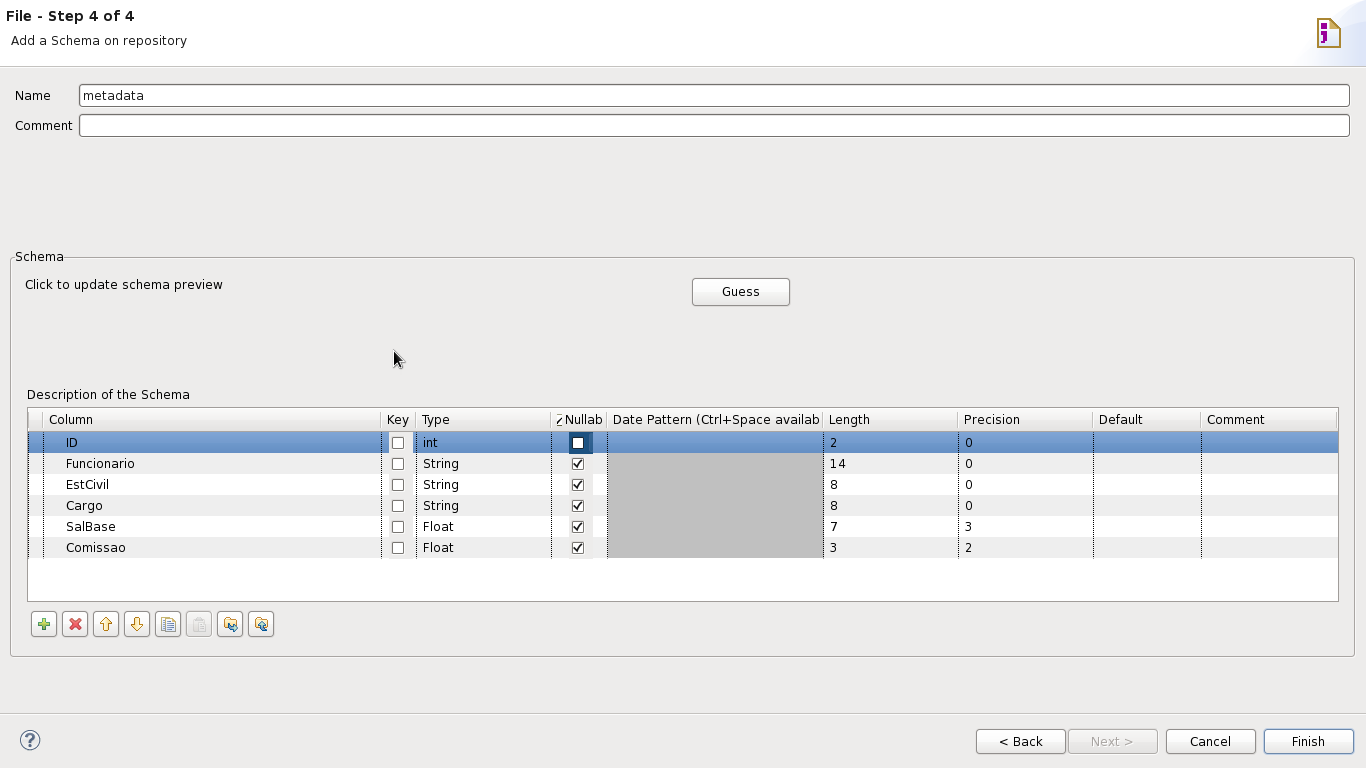Viewport: 1366px width, 768px height.
Task: Go to previous step with Back
Action: click(x=1020, y=741)
